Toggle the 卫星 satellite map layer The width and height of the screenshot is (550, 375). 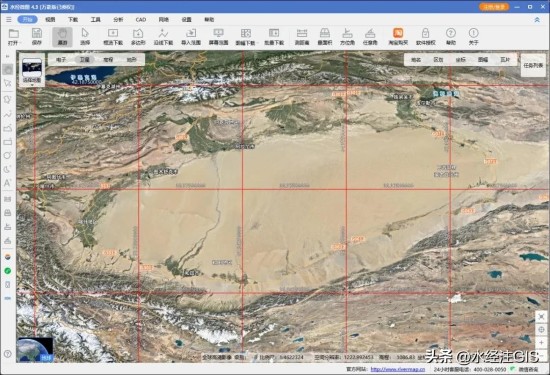click(85, 60)
